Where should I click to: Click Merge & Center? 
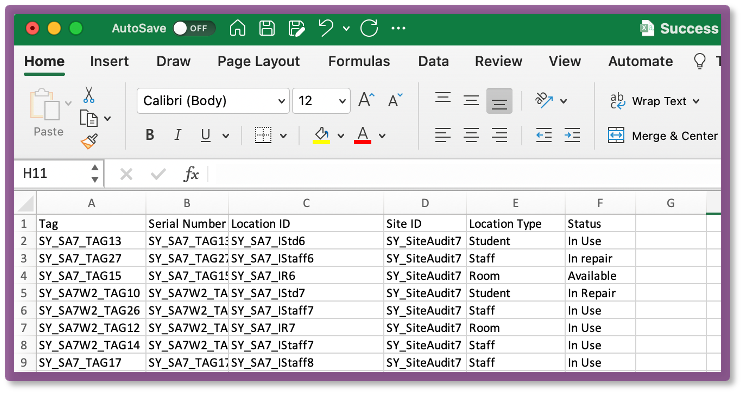[662, 136]
